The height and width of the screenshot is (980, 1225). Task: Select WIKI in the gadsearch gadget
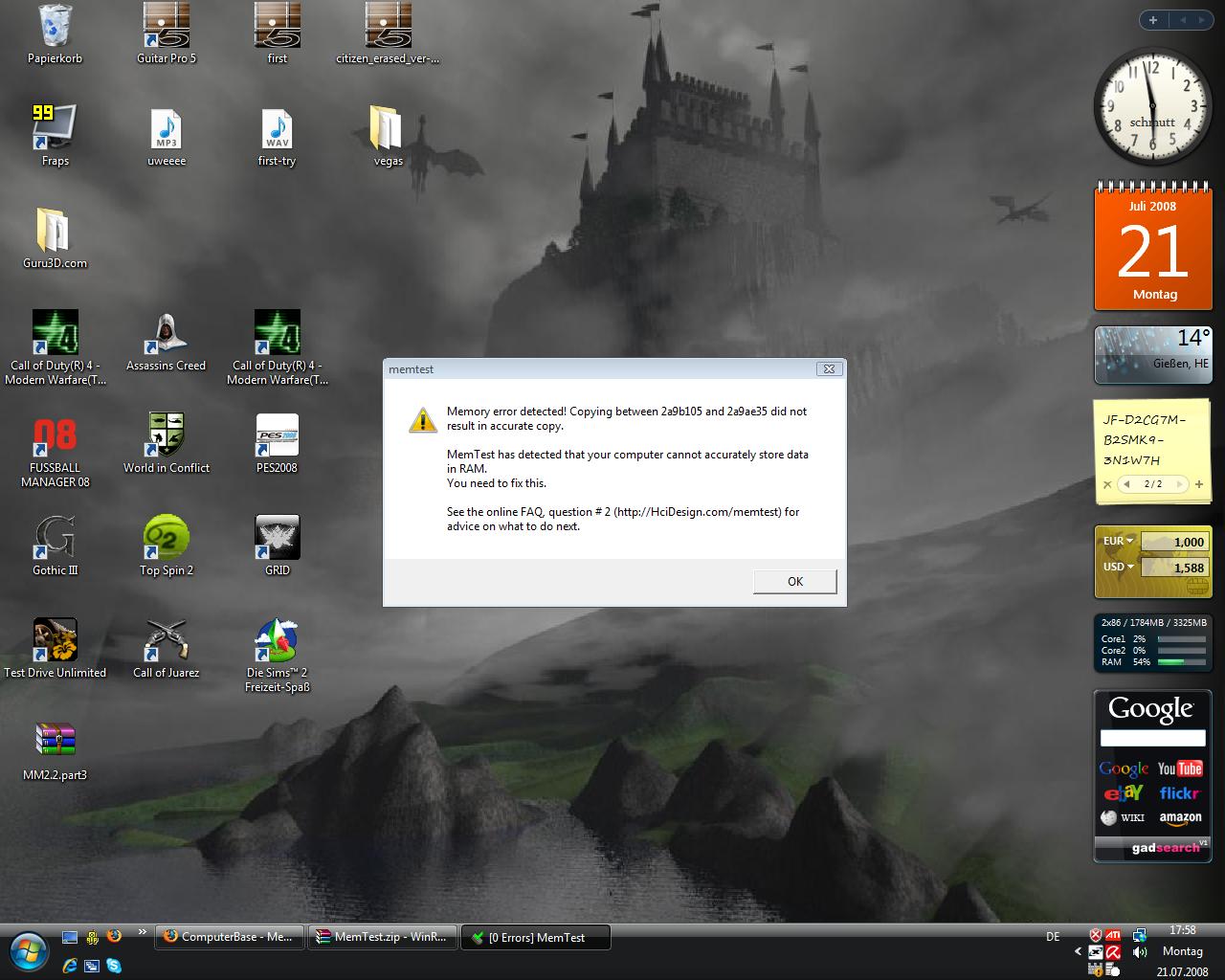tap(1123, 817)
